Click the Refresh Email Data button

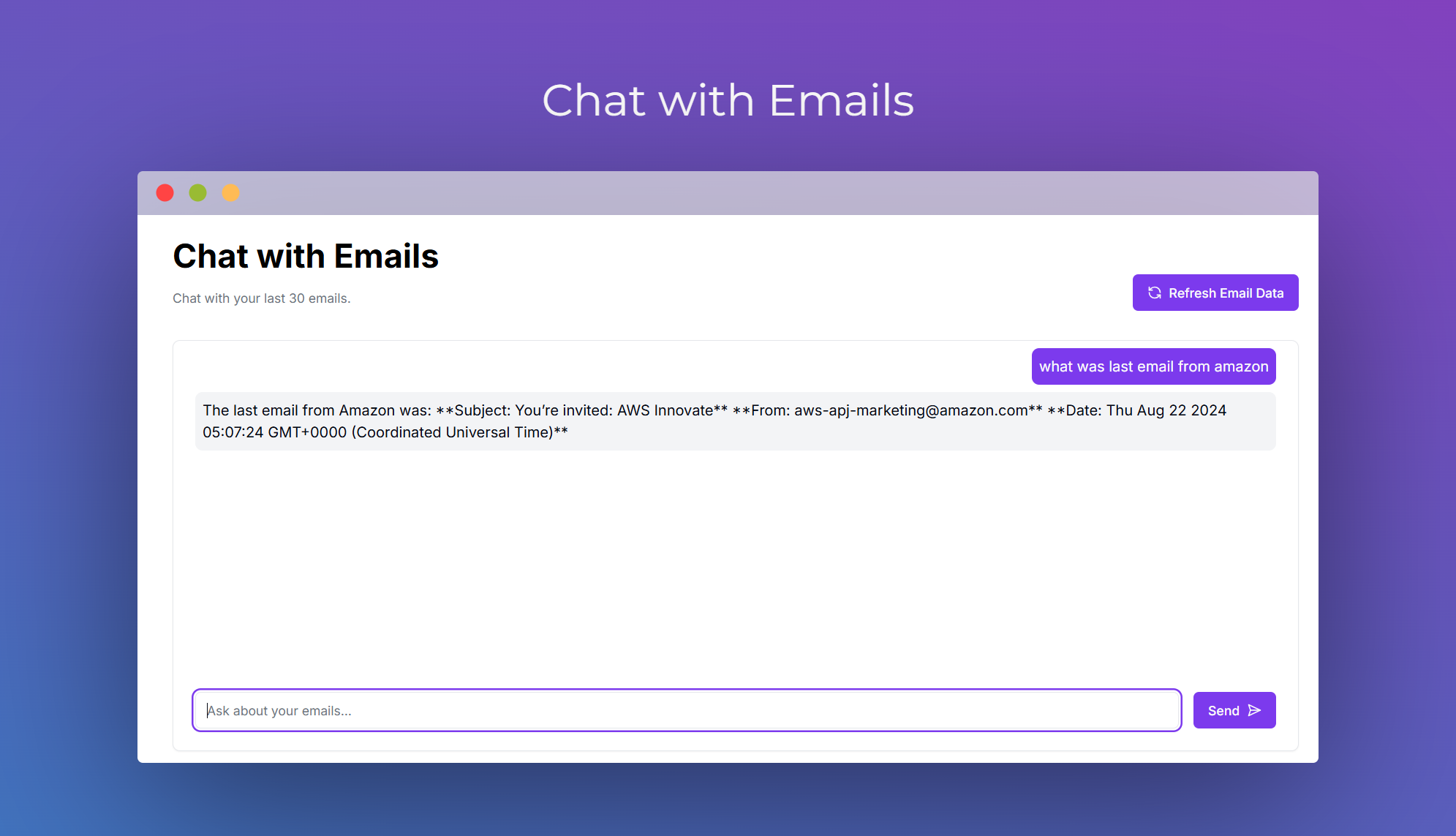point(1216,292)
